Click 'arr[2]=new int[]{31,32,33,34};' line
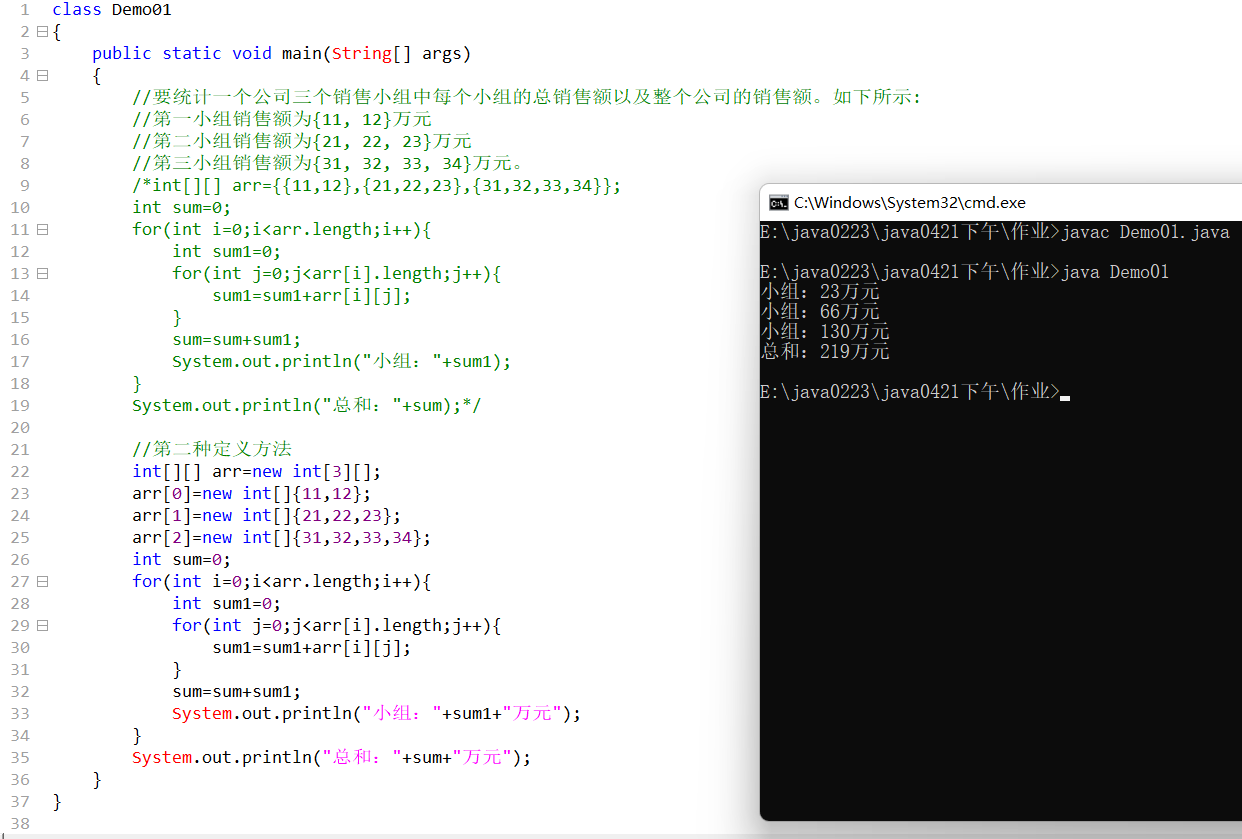1242x839 pixels. click(x=282, y=538)
